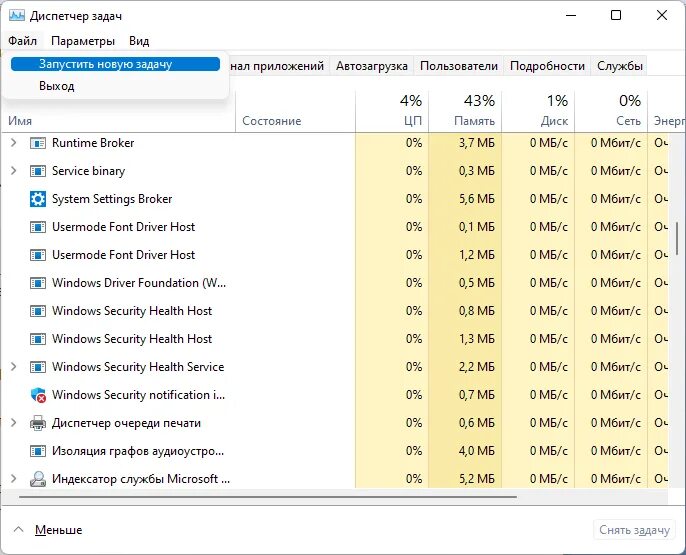Choose Запустить новую задачу menu entry
The image size is (686, 555).
[115, 64]
